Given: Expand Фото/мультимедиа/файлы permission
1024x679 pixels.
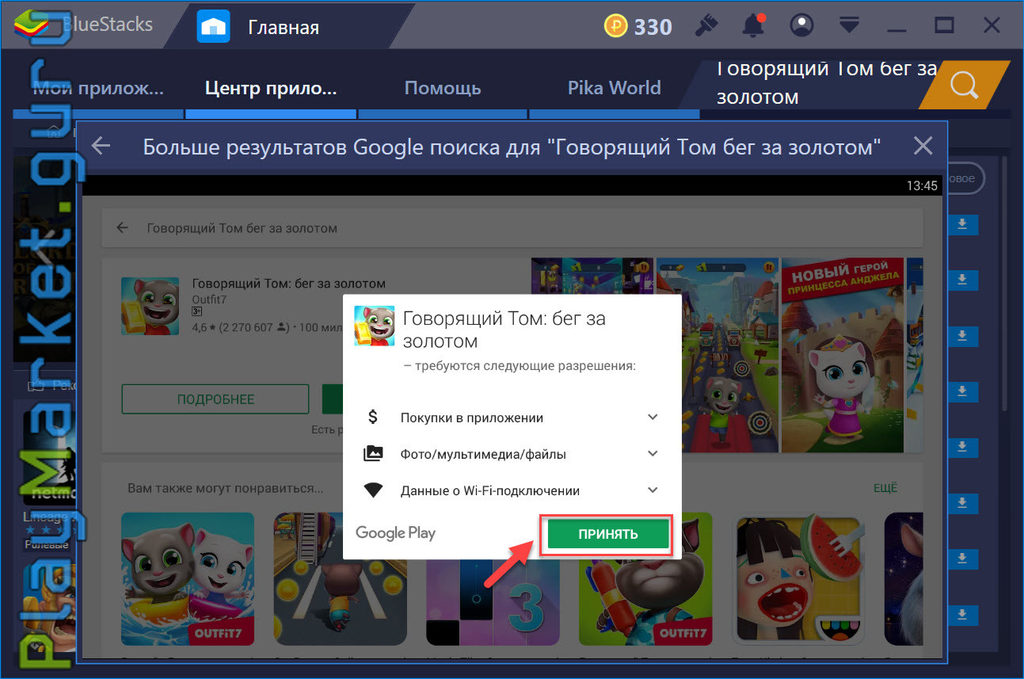Looking at the screenshot, I should [x=652, y=454].
